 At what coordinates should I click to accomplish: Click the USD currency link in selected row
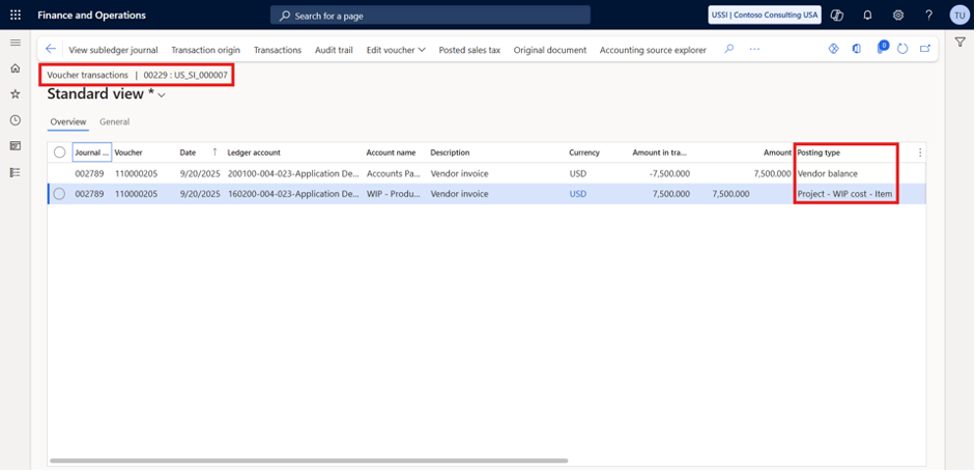click(578, 194)
